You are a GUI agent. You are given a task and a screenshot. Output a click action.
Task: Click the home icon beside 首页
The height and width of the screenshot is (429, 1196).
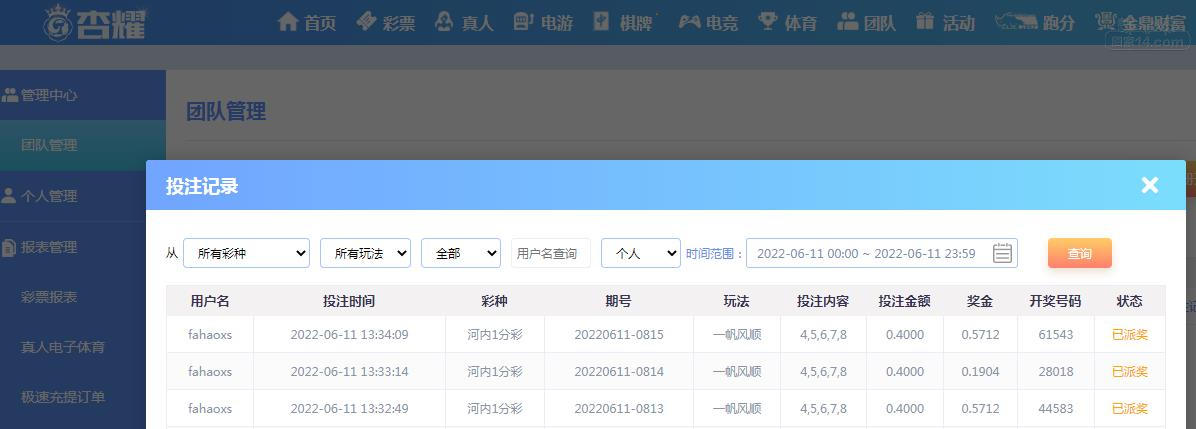click(288, 21)
